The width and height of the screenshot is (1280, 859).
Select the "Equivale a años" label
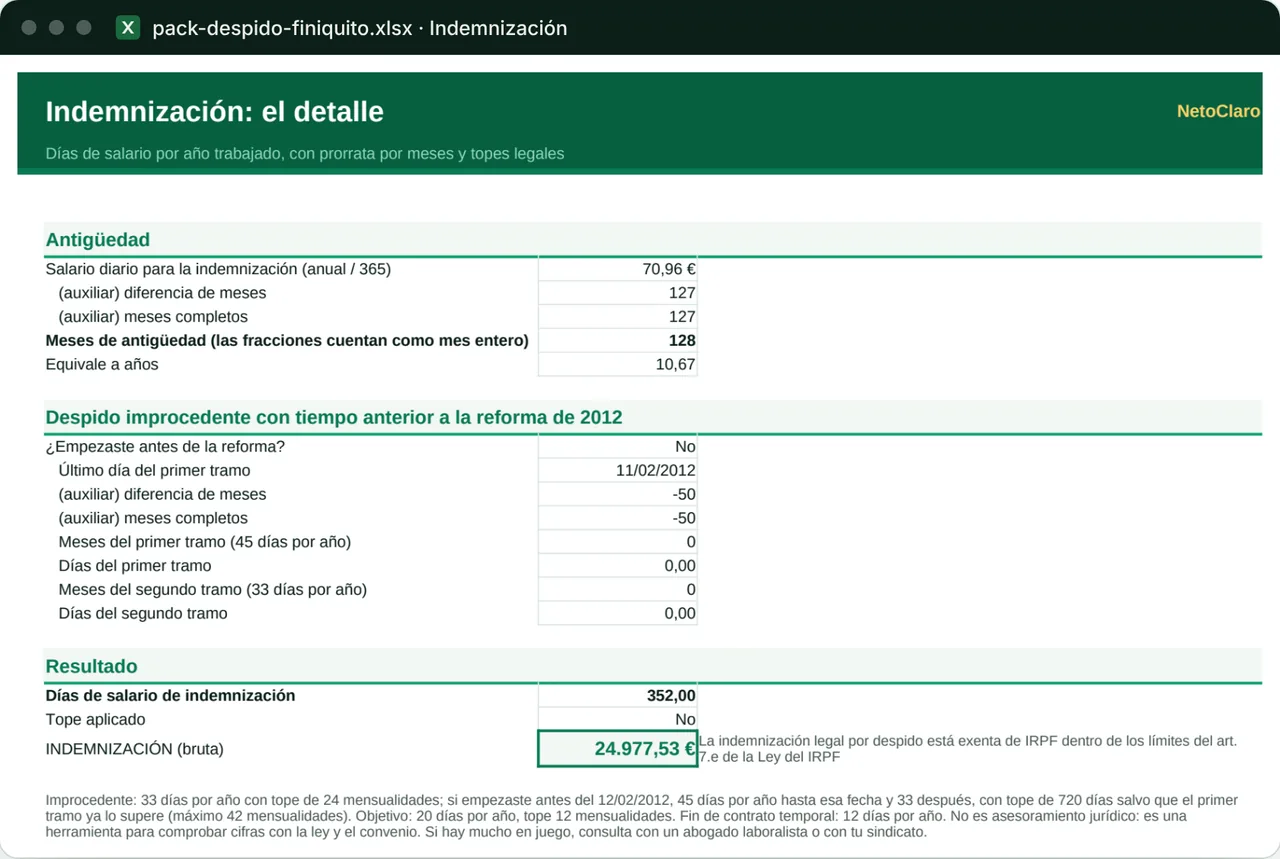click(102, 365)
